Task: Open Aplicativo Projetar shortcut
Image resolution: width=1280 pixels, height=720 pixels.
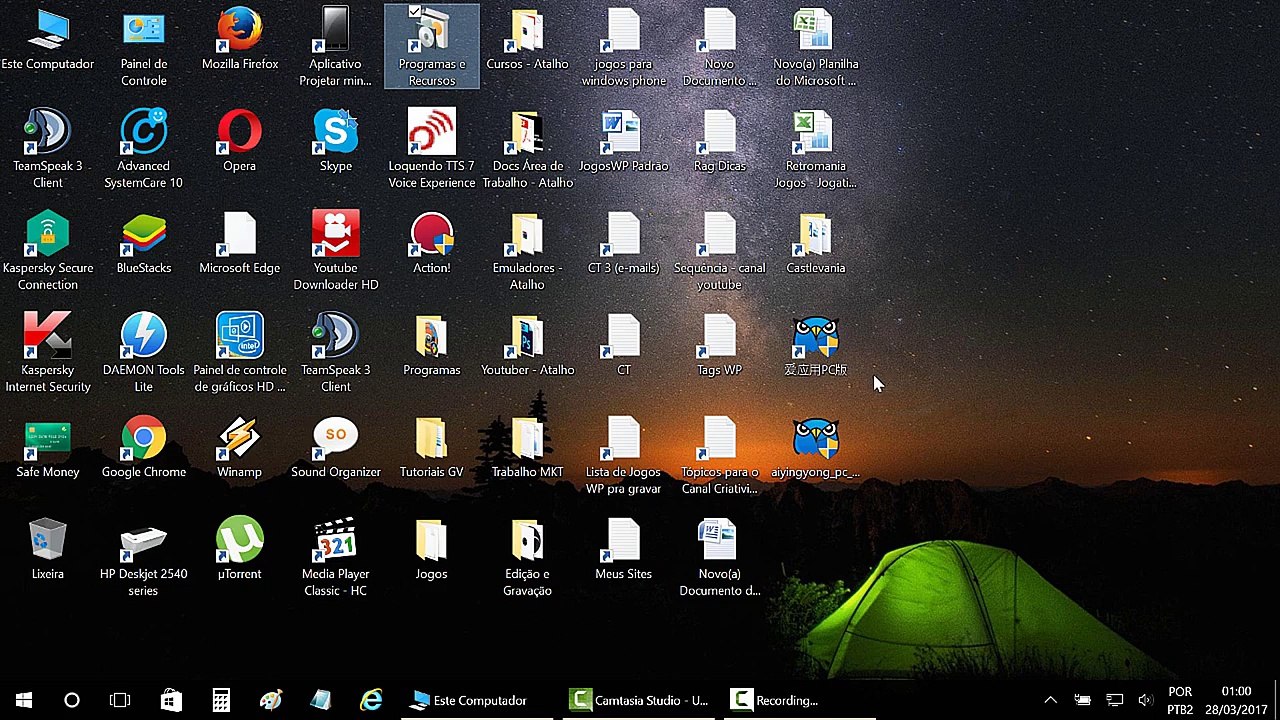Action: click(335, 47)
